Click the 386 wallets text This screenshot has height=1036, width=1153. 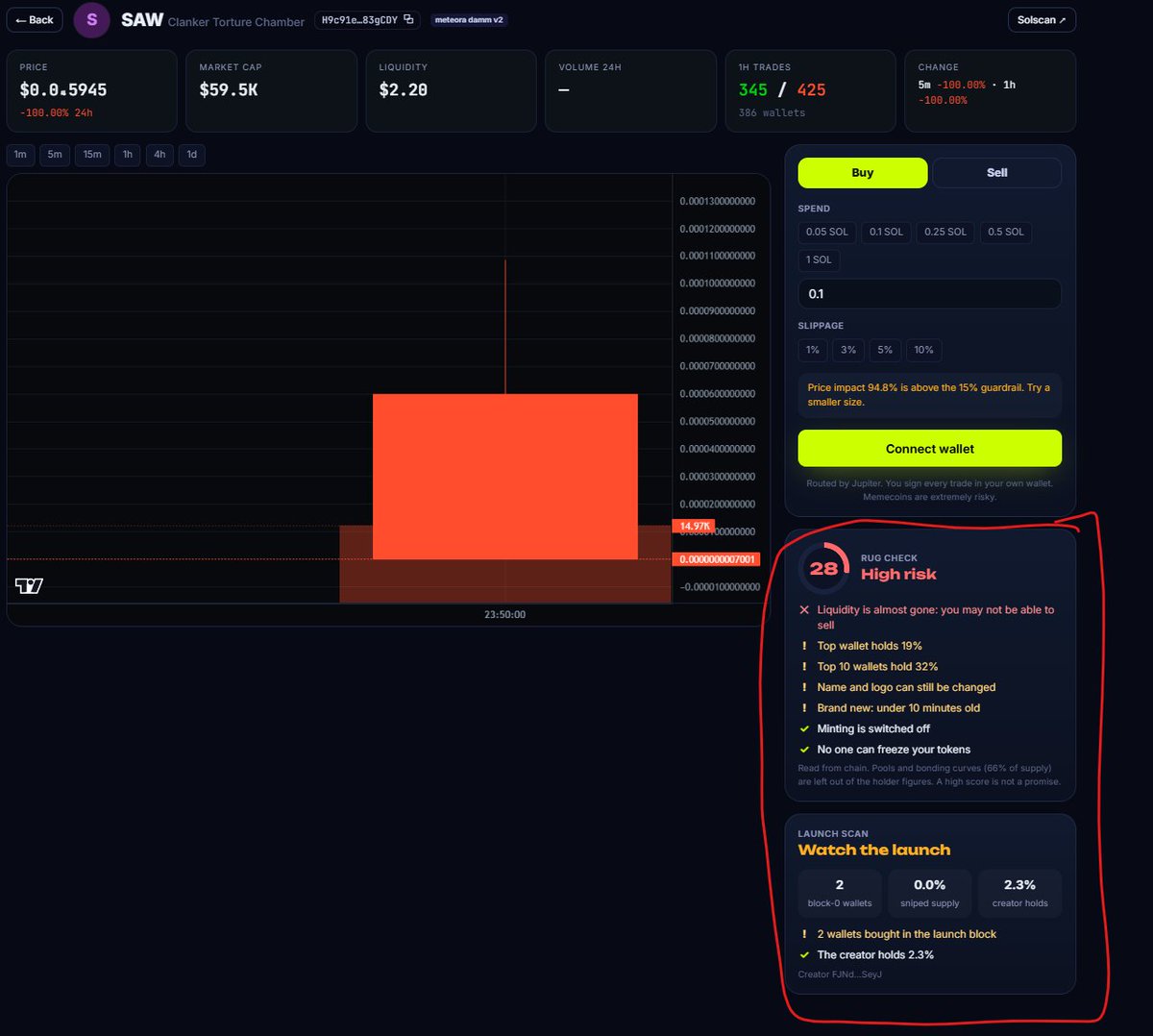click(x=772, y=113)
